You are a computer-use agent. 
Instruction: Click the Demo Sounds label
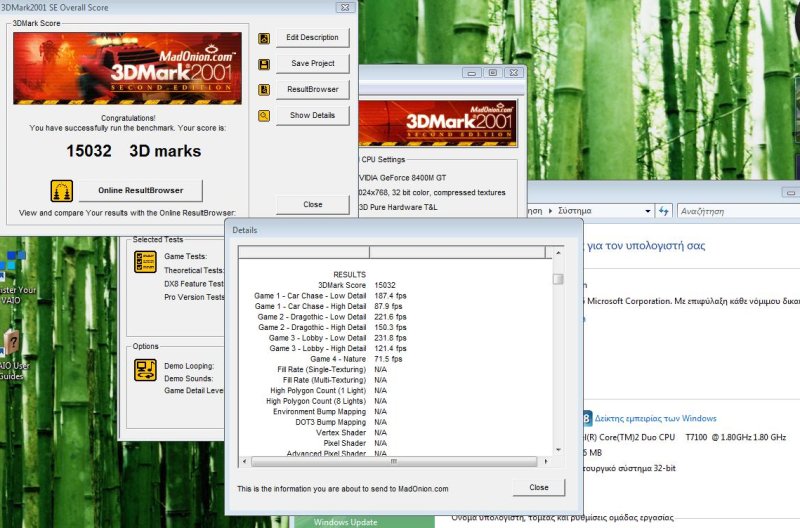coord(188,379)
